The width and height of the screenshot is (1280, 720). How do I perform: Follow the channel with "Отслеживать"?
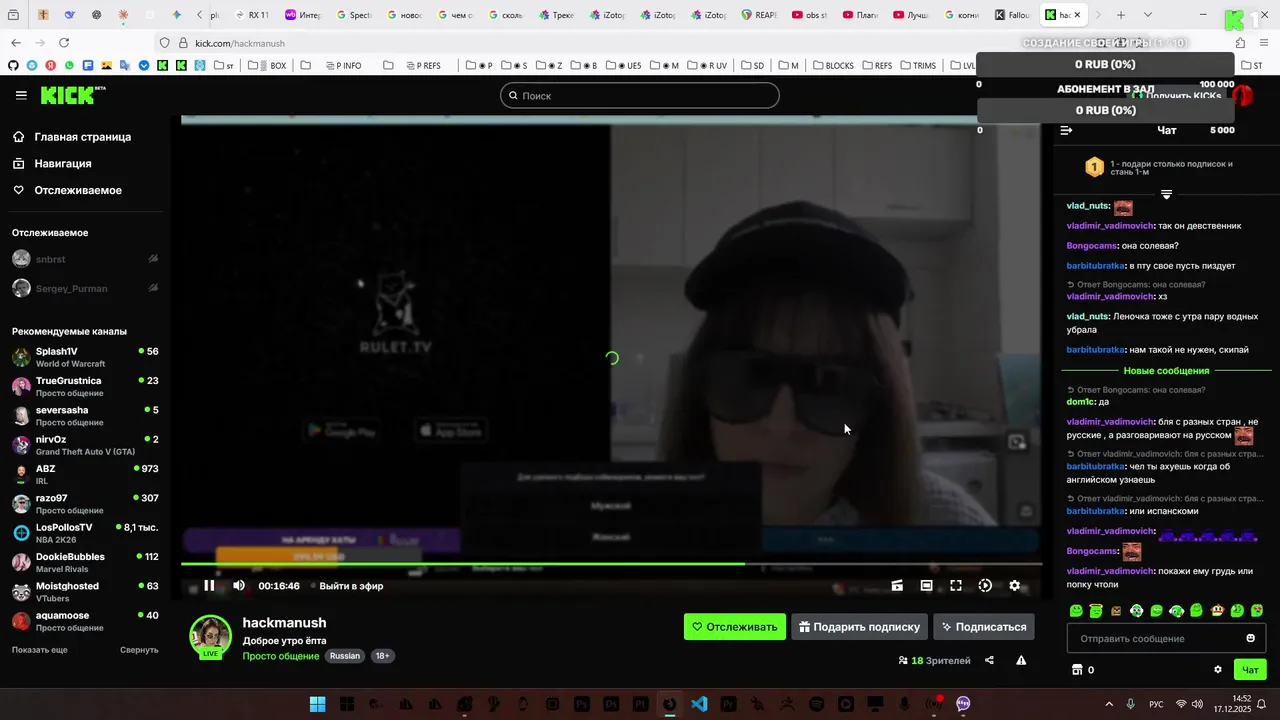[735, 627]
